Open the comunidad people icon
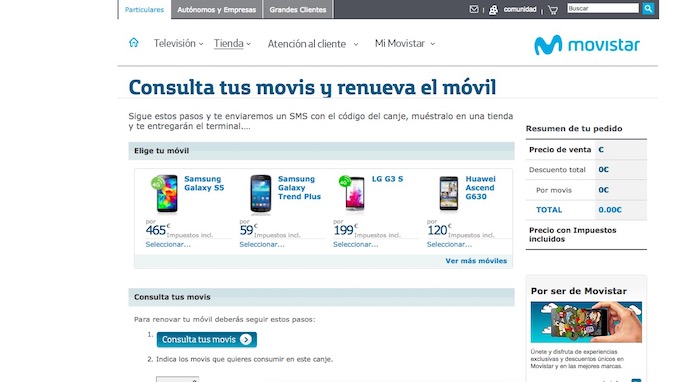 493,9
